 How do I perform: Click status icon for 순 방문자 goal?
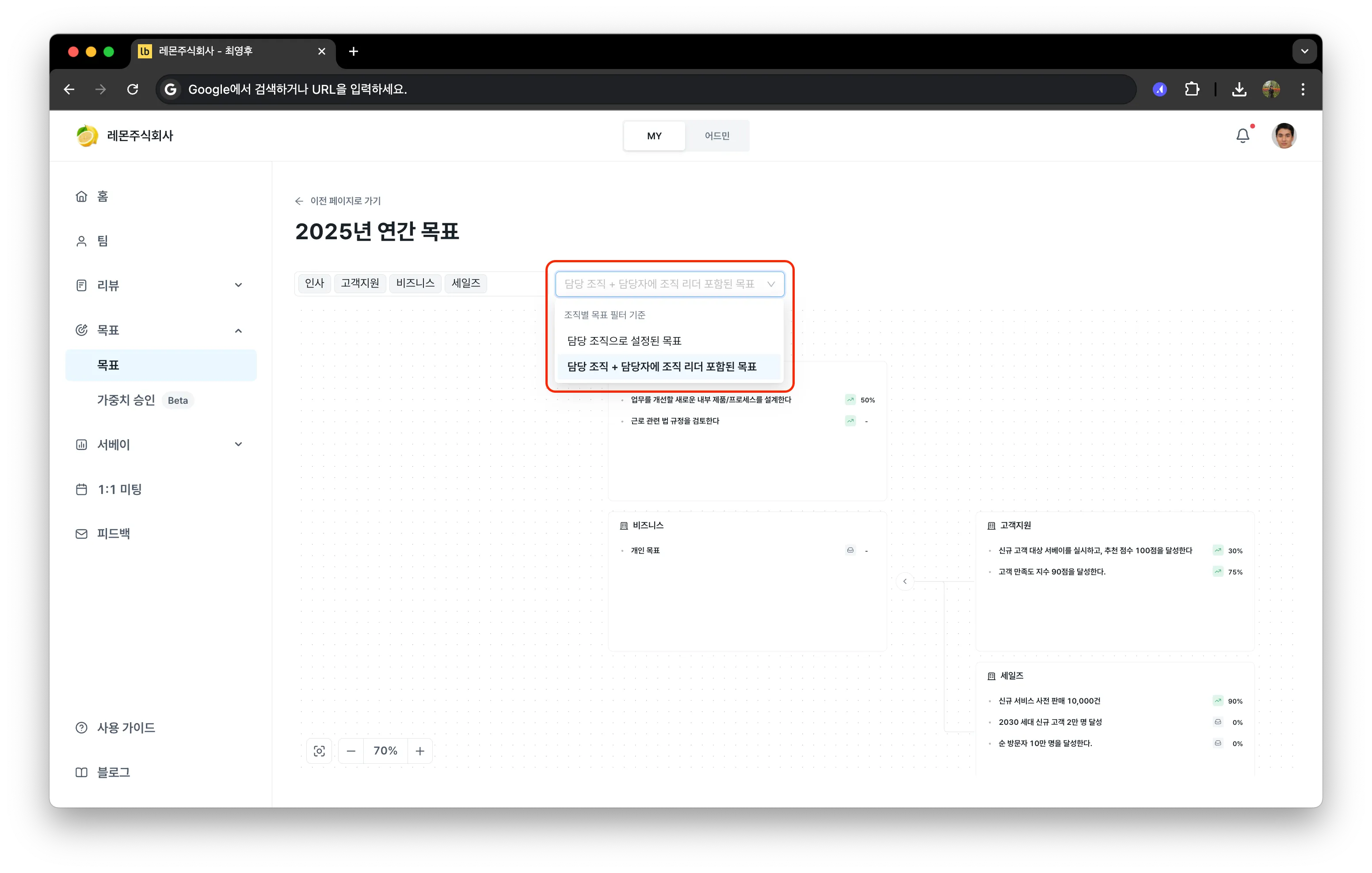tap(1218, 743)
